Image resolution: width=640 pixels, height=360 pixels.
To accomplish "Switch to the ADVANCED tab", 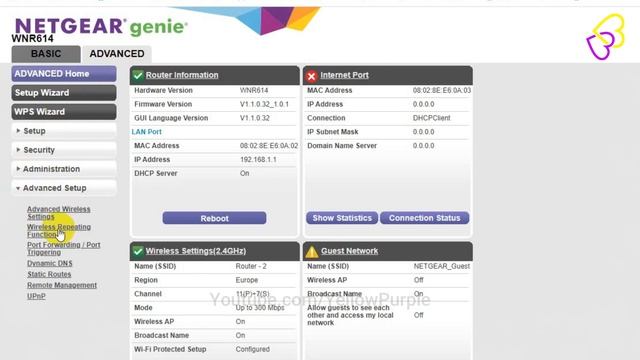I will (117, 54).
